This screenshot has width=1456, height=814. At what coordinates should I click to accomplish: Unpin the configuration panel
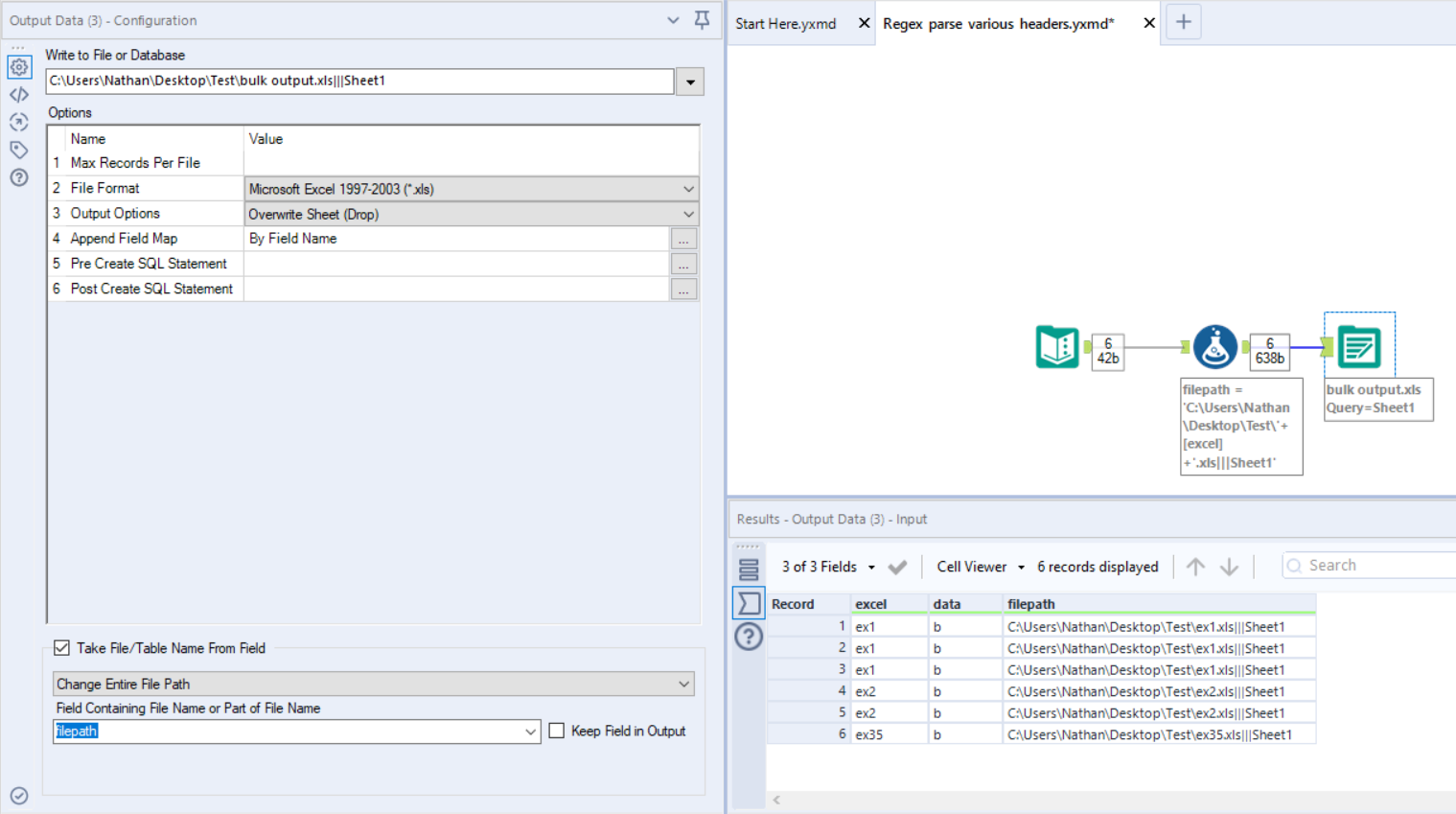(x=701, y=20)
